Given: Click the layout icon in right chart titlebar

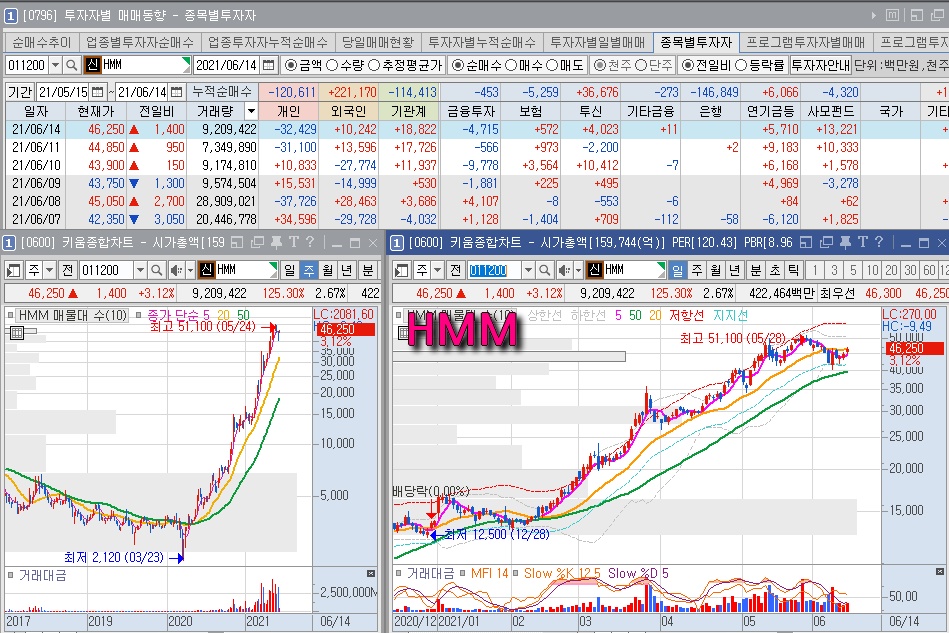Looking at the screenshot, I should [x=806, y=243].
